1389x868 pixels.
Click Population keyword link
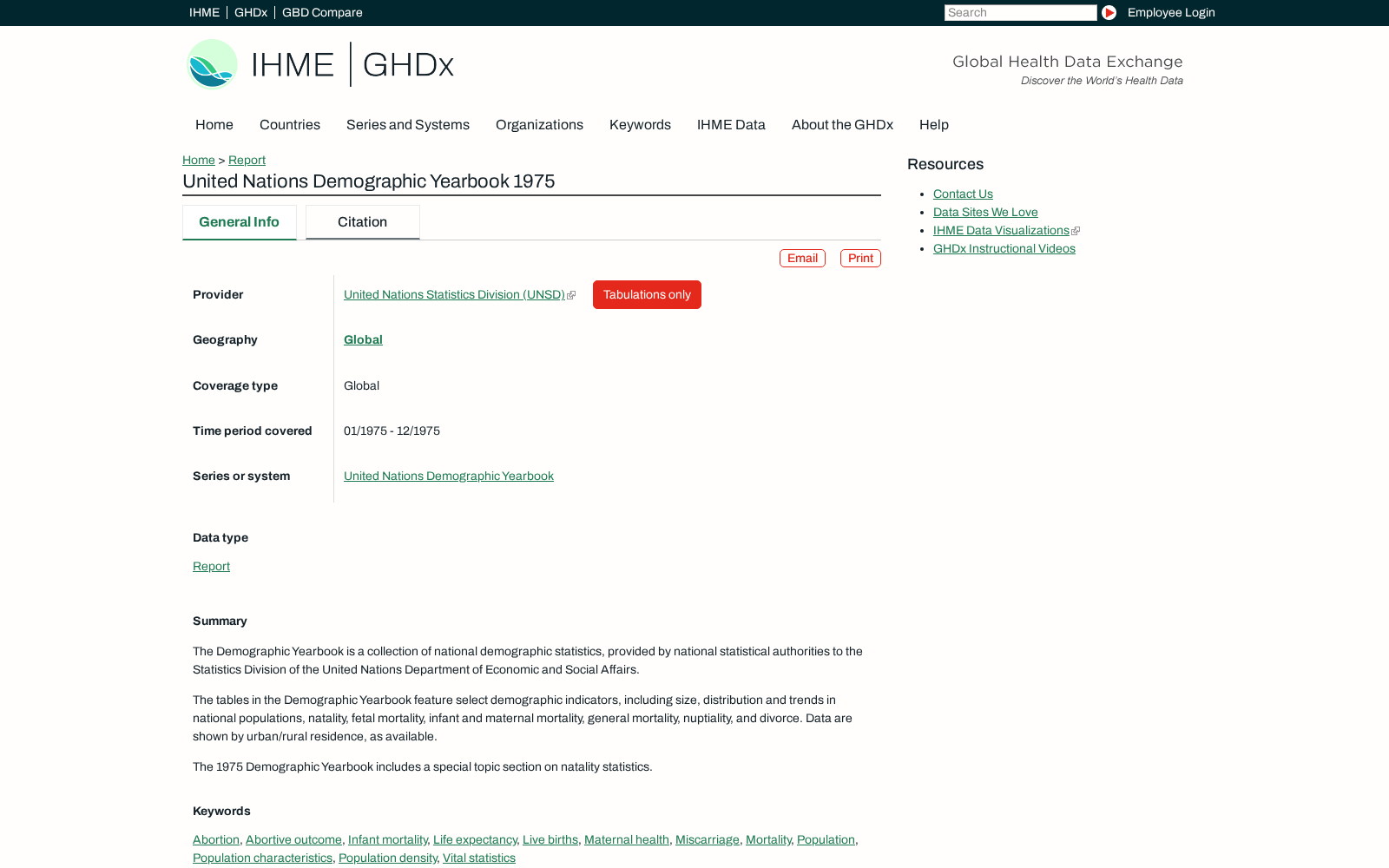826,839
